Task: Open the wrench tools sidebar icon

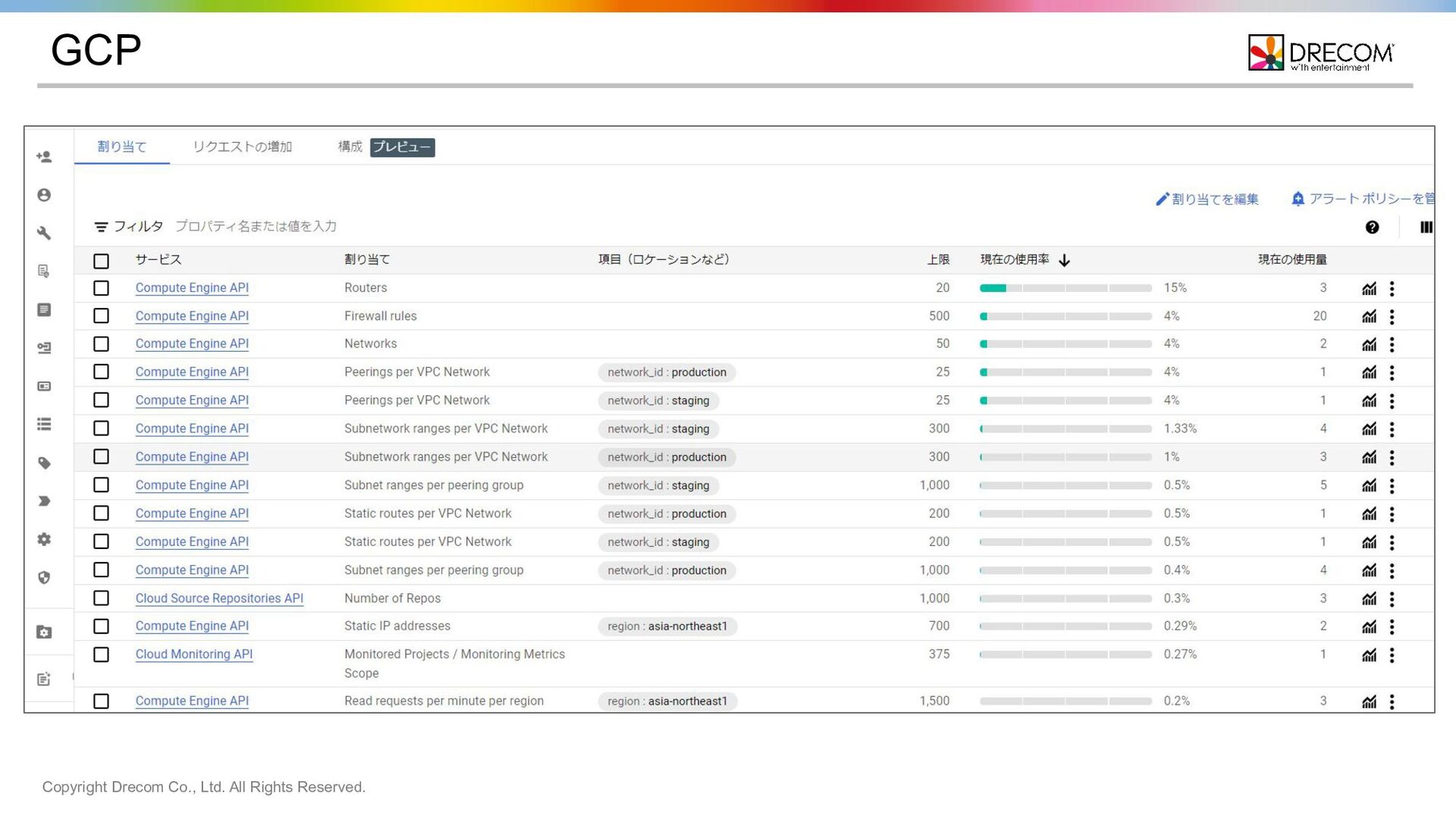Action: [44, 233]
